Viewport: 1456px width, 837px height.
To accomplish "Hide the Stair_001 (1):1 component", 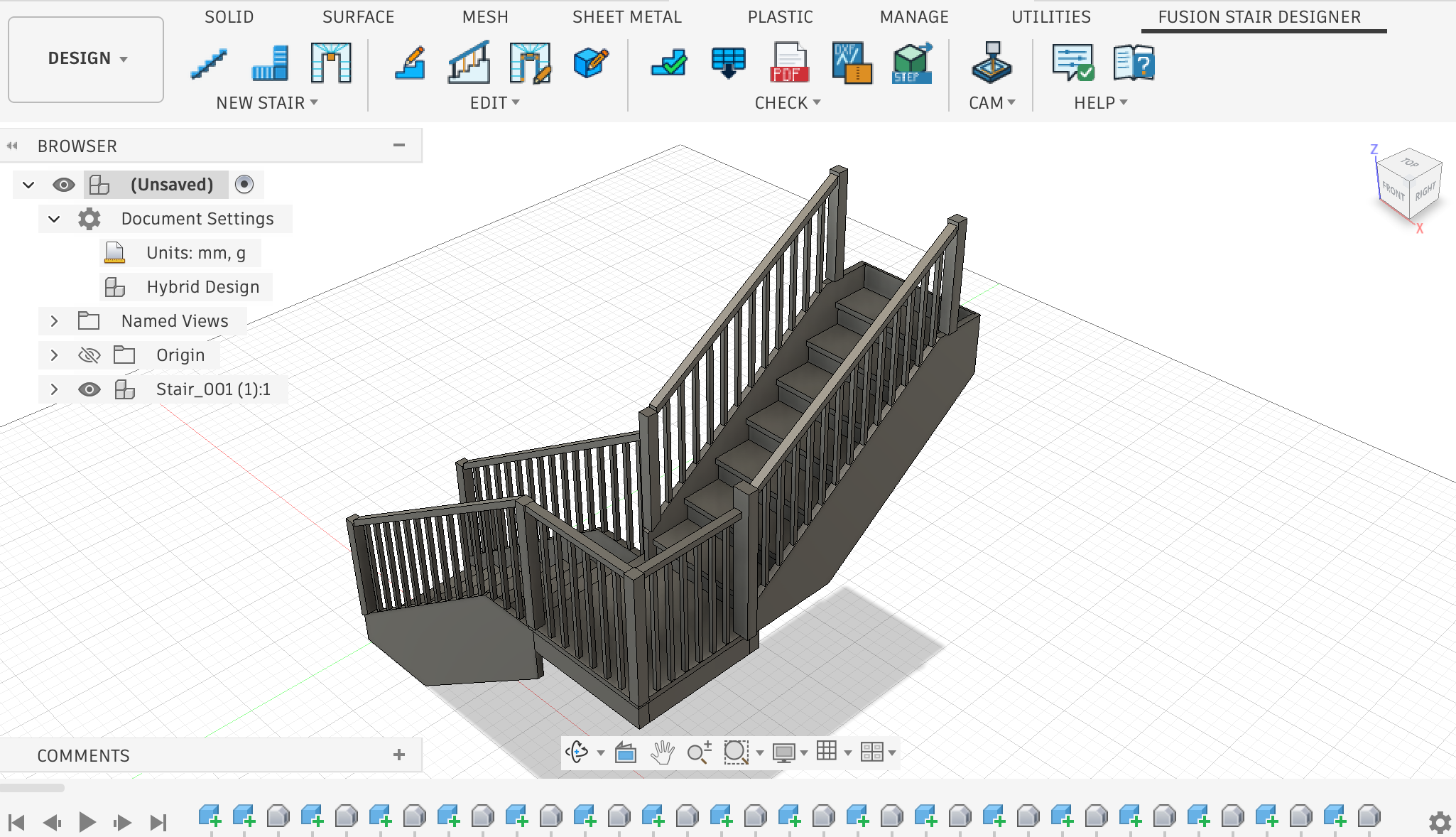I will [89, 389].
